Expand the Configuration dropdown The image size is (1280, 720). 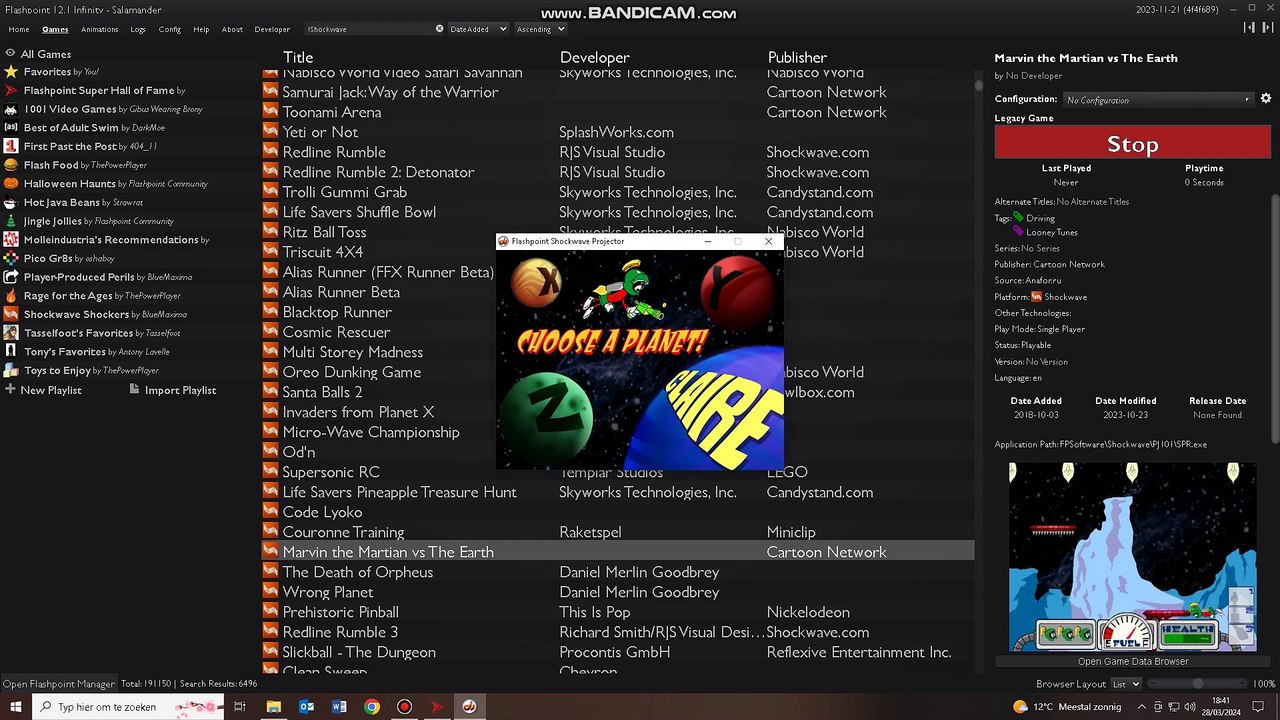[x=1158, y=100]
